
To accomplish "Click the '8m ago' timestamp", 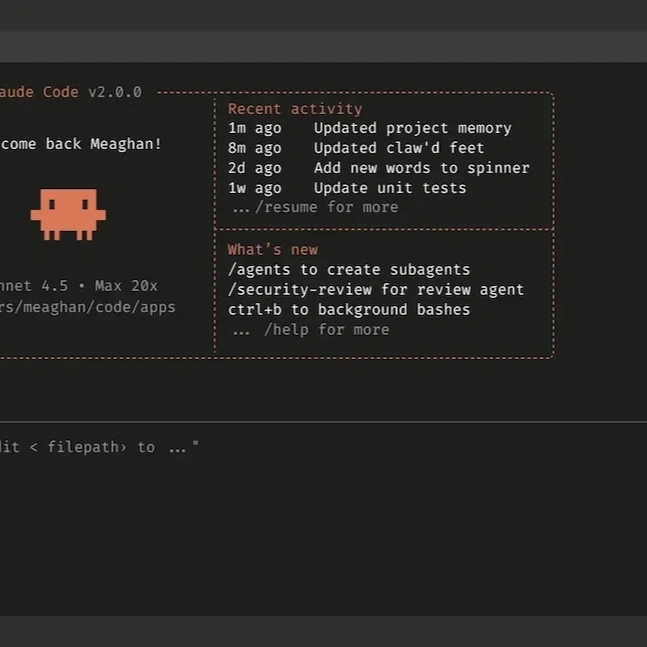I will click(x=255, y=148).
